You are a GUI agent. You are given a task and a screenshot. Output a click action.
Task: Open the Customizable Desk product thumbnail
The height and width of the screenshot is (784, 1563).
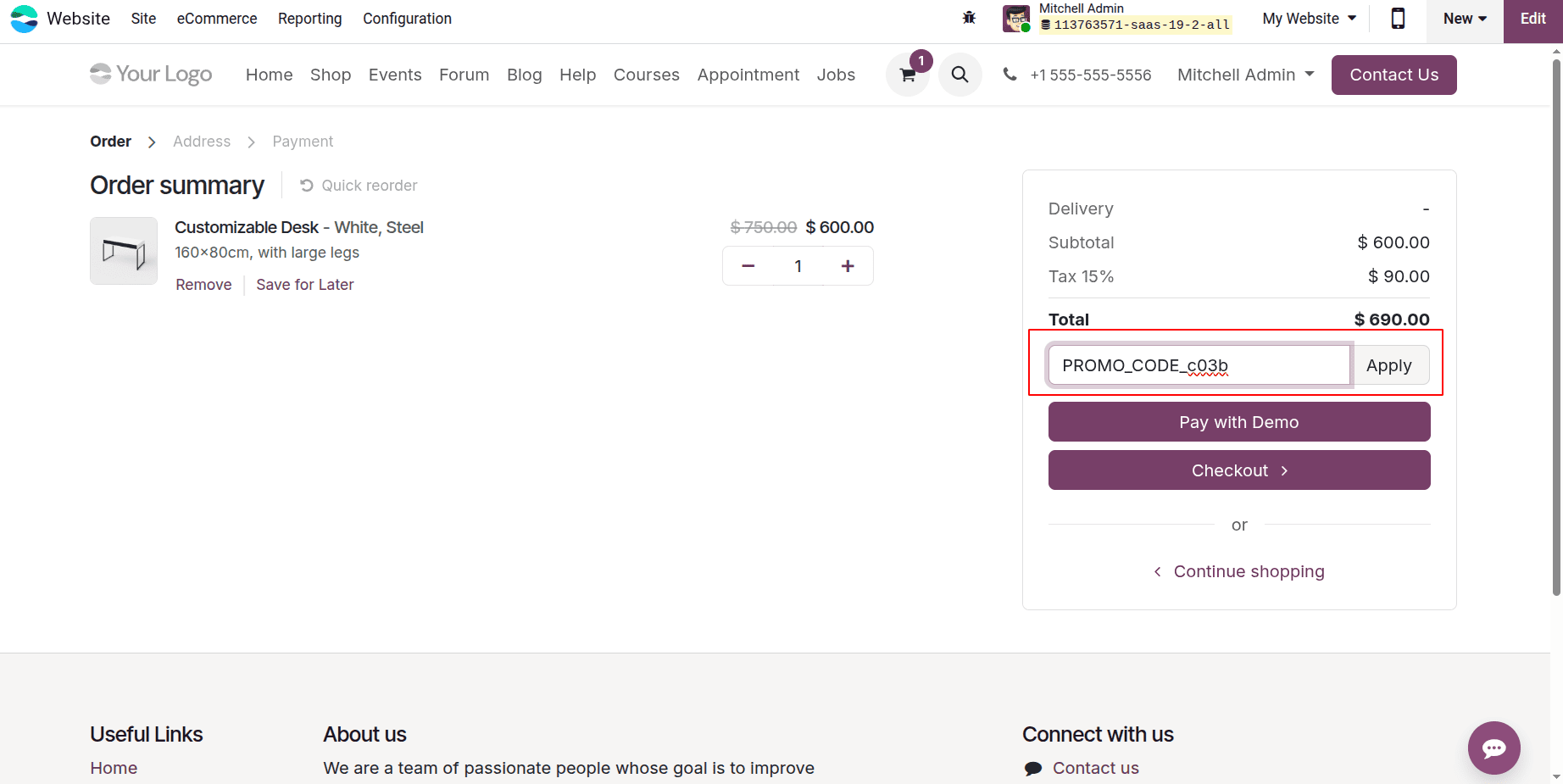[124, 251]
